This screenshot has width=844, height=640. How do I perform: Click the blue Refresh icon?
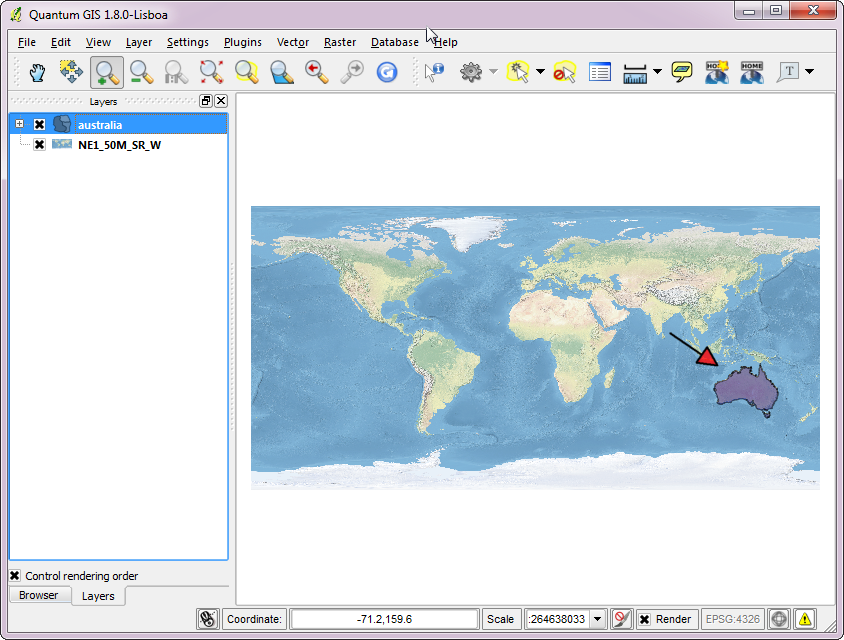pyautogui.click(x=386, y=72)
